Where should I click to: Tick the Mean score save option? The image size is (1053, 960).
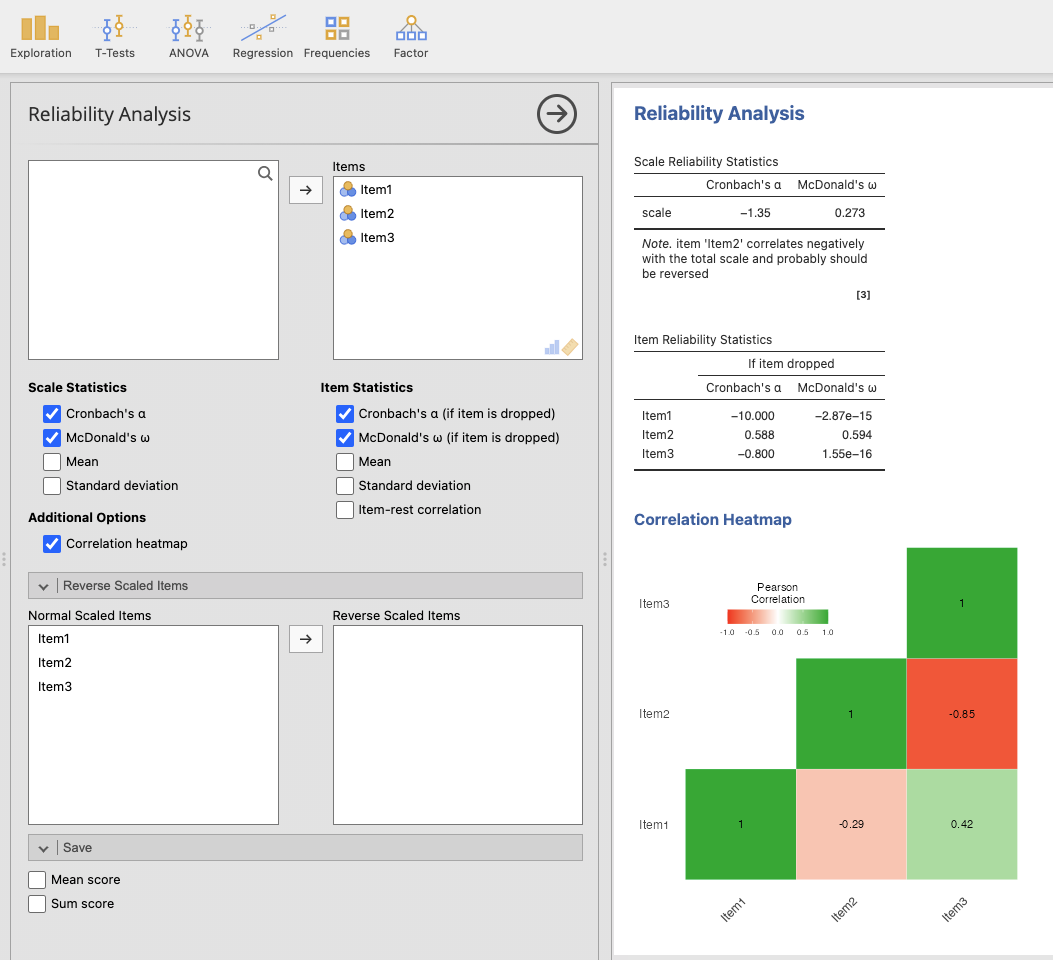[37, 880]
